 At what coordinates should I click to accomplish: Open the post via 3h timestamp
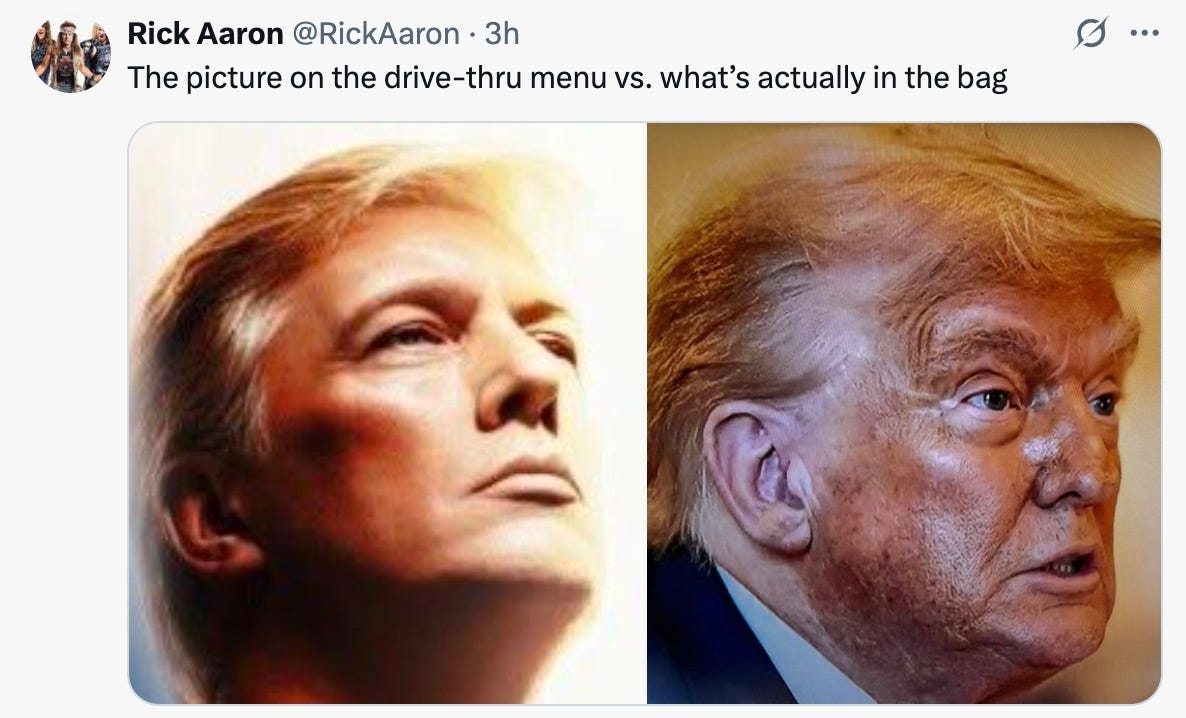(501, 33)
